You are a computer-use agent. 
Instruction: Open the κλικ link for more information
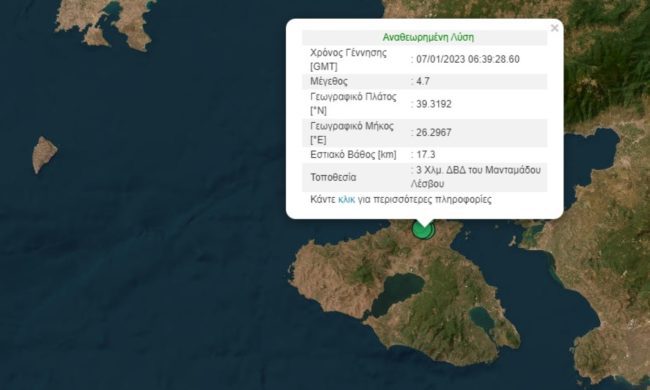pos(347,199)
